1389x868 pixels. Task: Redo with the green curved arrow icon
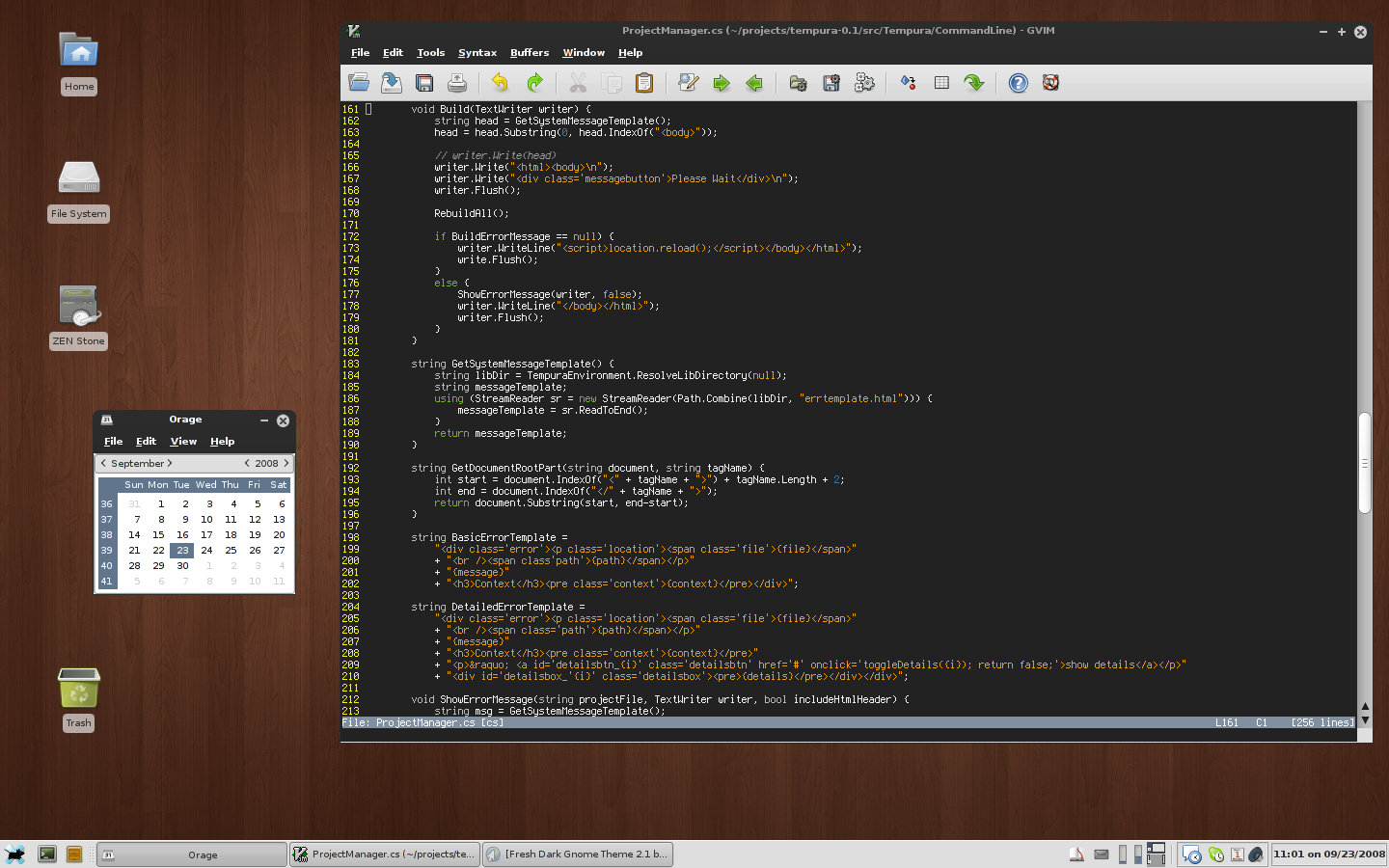click(534, 83)
